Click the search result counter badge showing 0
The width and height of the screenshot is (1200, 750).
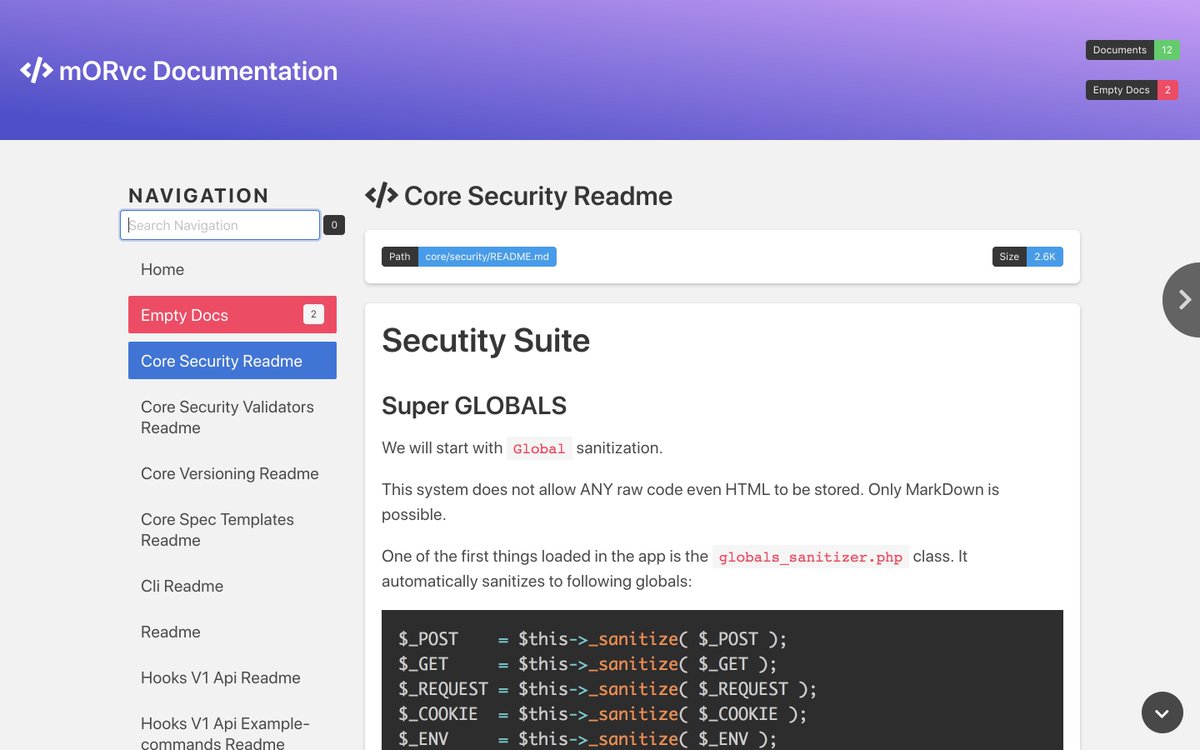point(334,225)
